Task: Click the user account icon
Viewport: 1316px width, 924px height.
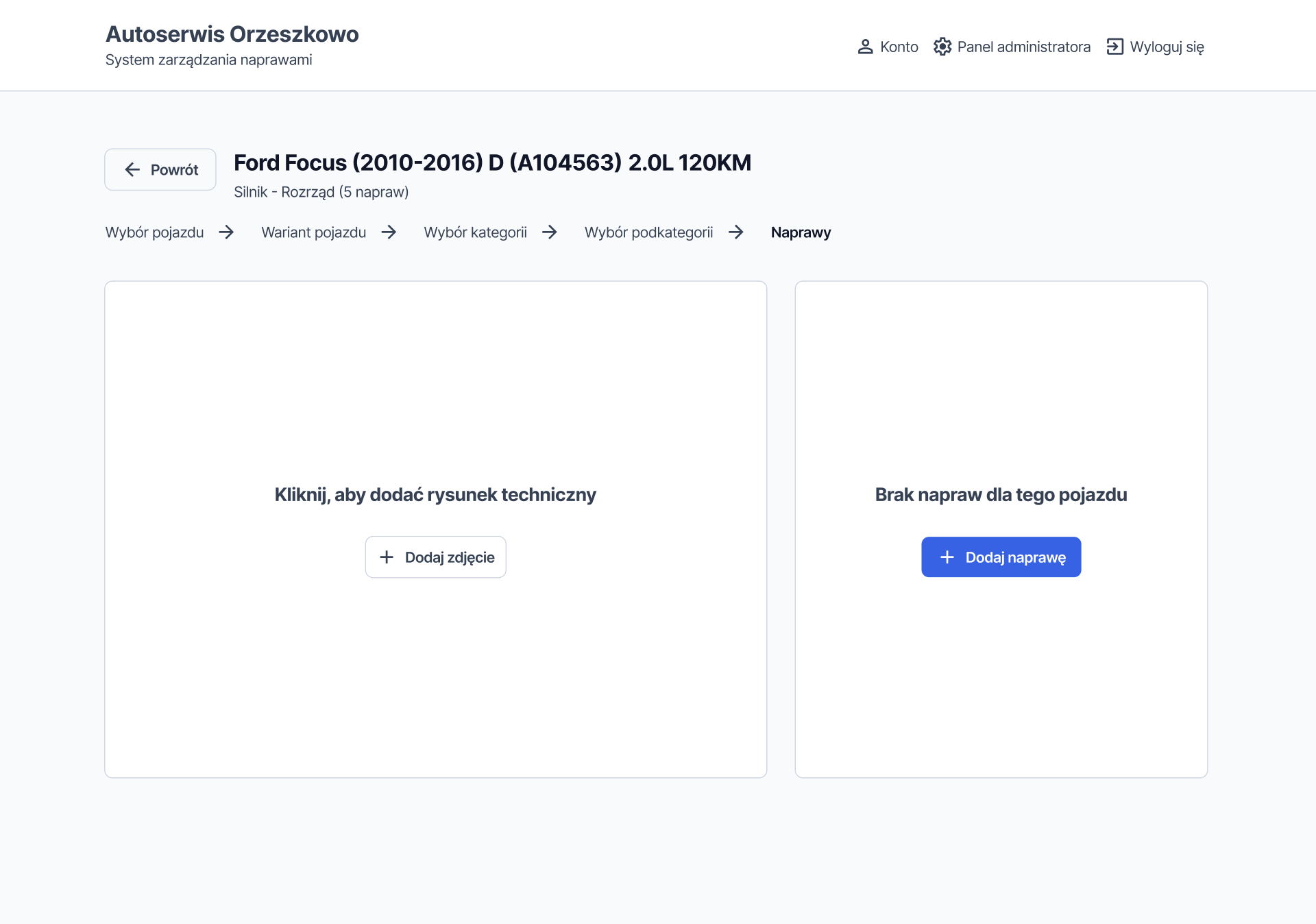Action: (x=865, y=47)
